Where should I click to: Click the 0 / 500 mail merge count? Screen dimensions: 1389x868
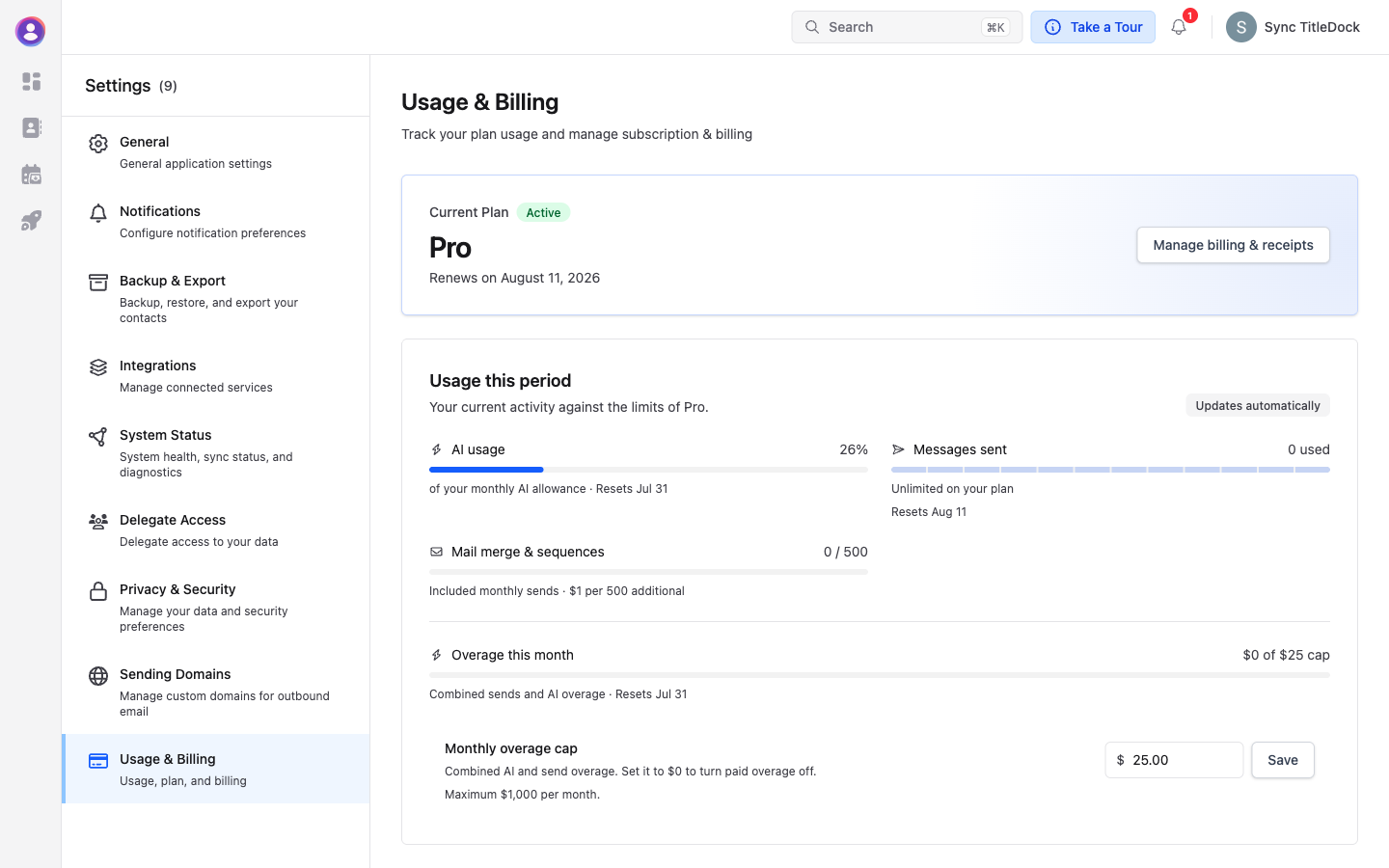(x=846, y=552)
